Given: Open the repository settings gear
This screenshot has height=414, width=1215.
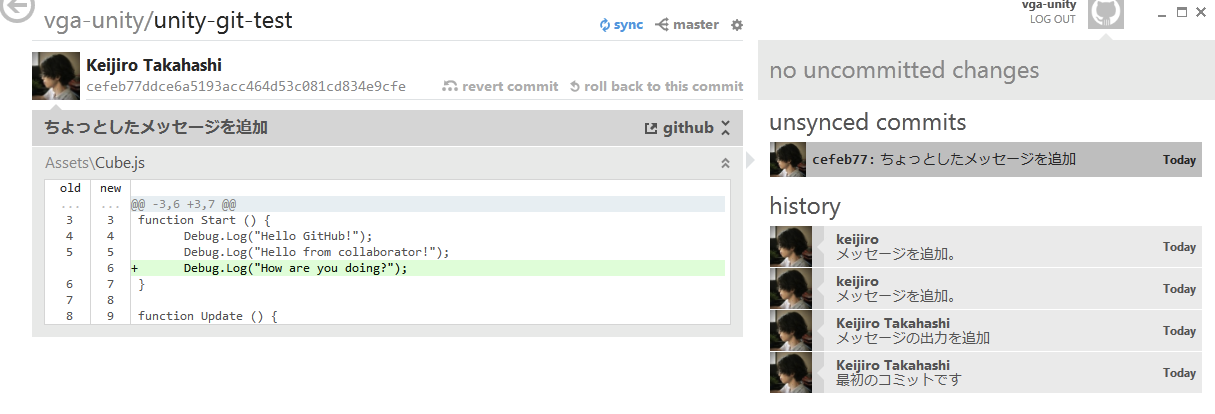Looking at the screenshot, I should [737, 24].
